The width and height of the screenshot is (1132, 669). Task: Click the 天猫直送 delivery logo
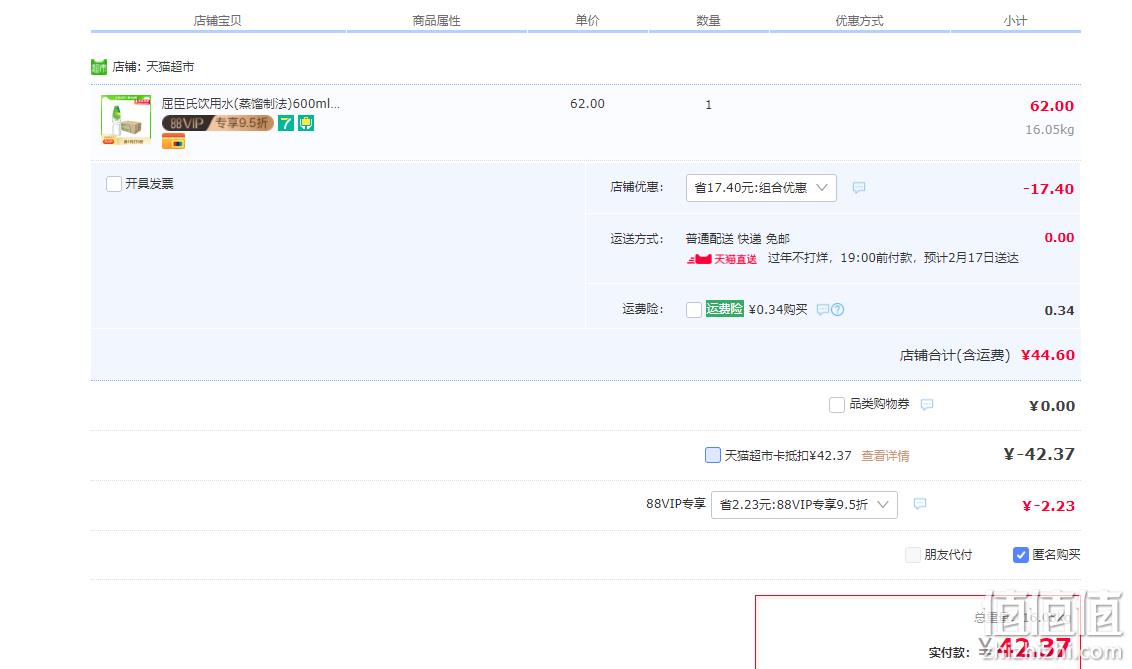[721, 258]
